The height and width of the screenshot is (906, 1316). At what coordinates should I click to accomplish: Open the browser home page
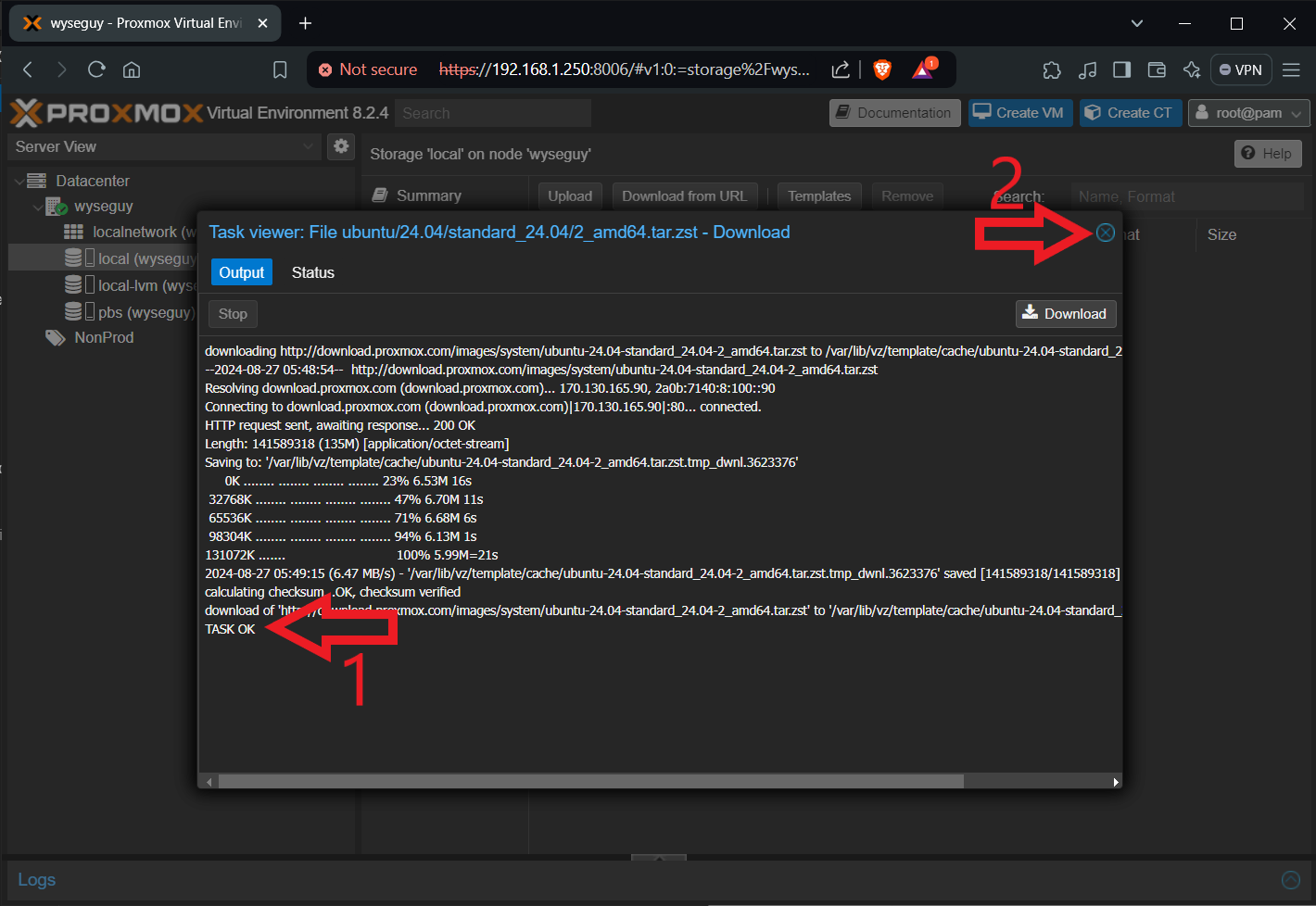pos(132,69)
